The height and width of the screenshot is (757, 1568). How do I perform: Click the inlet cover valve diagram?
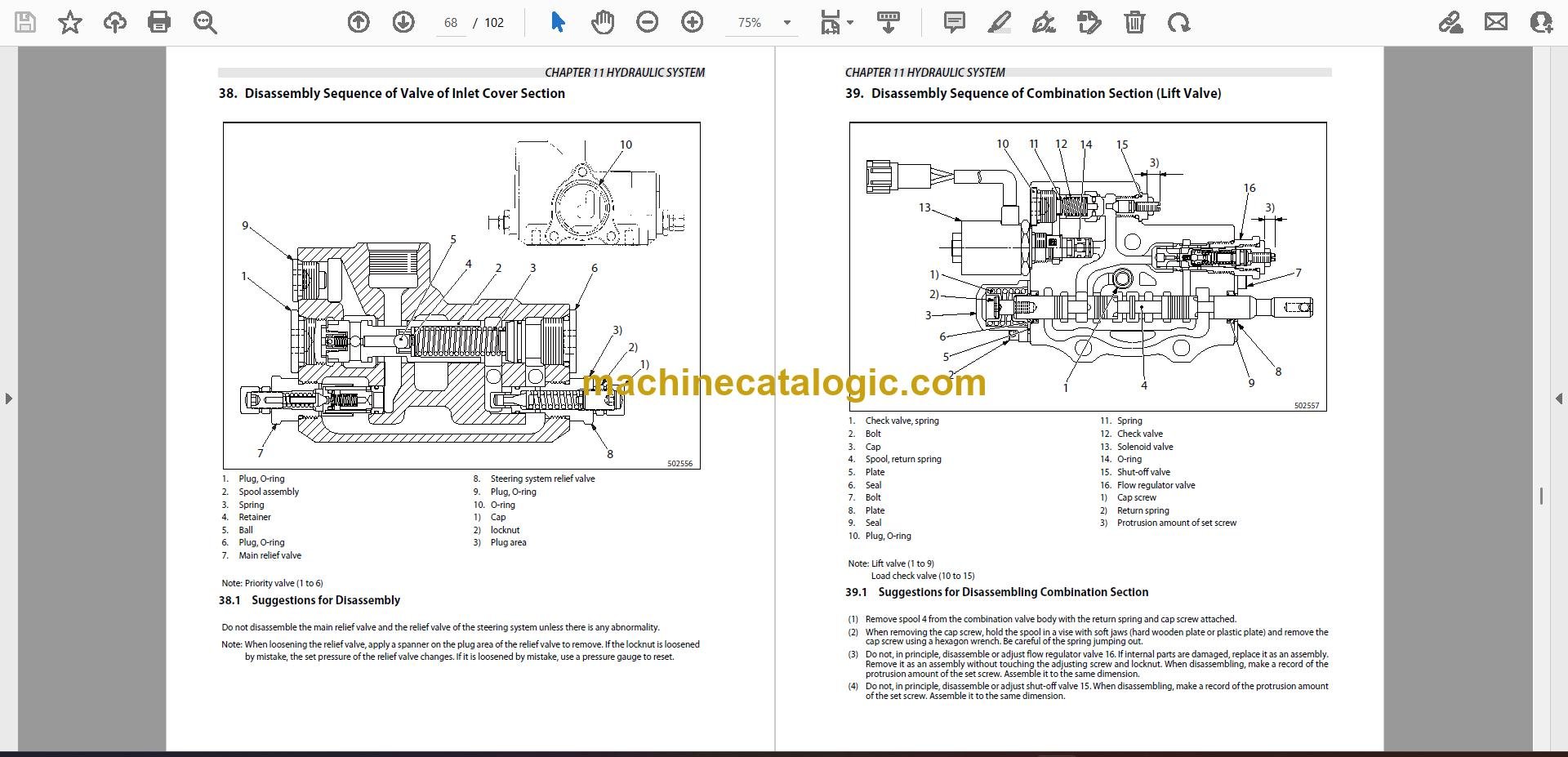click(461, 296)
